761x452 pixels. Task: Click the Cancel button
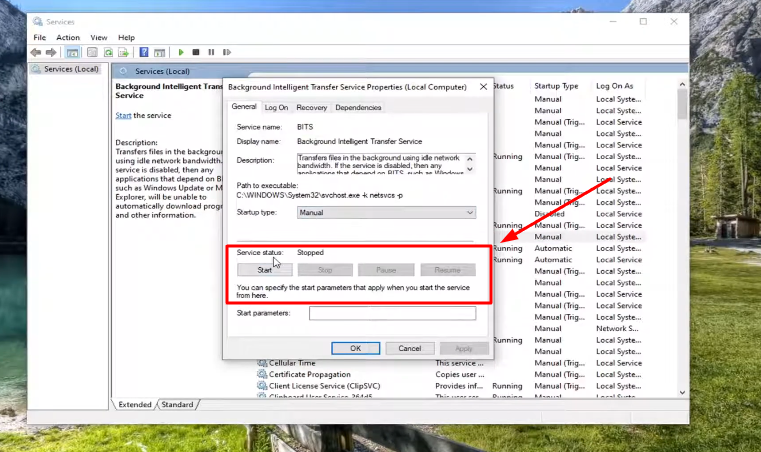coord(410,348)
